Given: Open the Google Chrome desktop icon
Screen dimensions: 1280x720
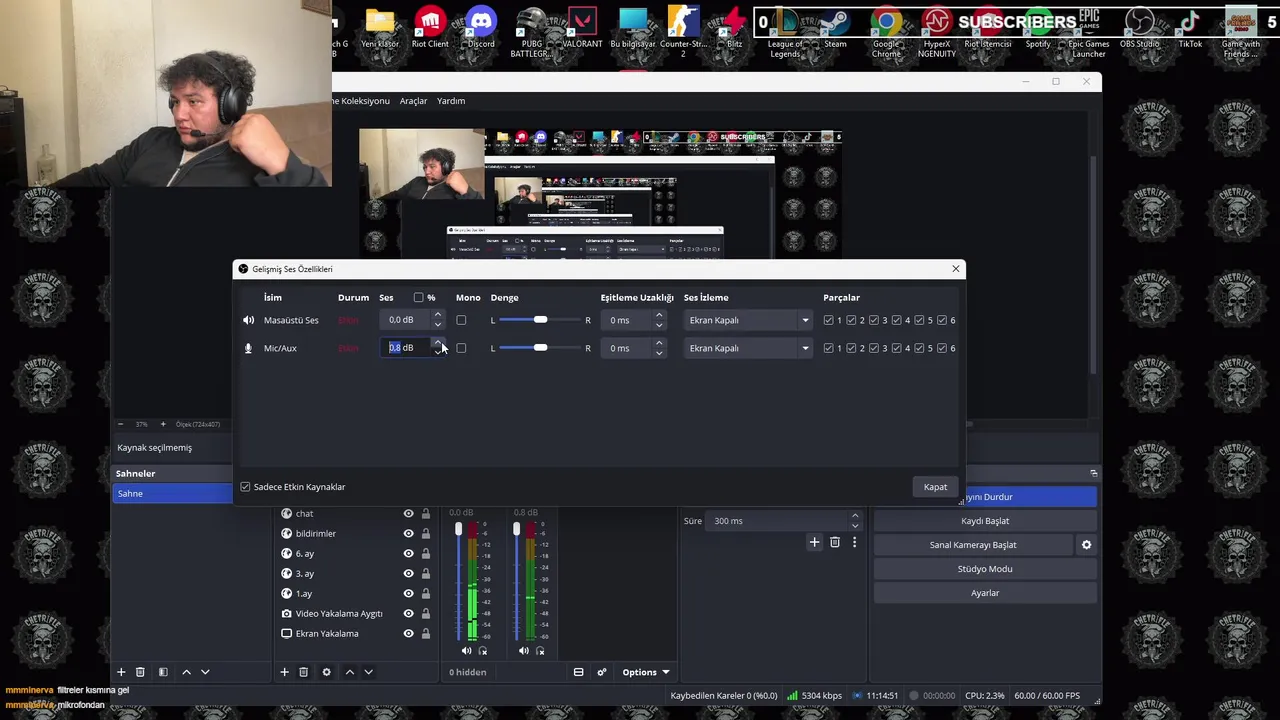Looking at the screenshot, I should click(x=886, y=32).
